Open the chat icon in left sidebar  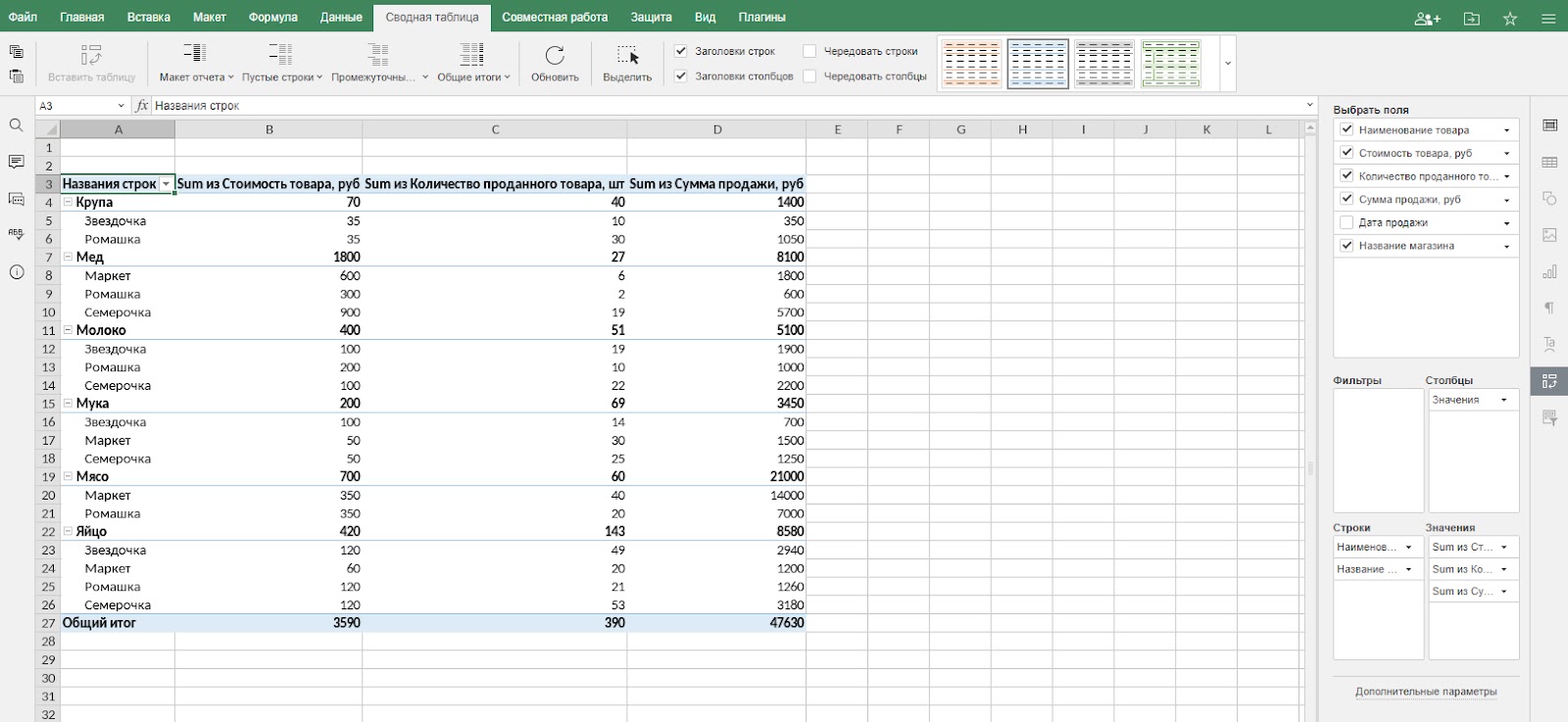pos(16,199)
